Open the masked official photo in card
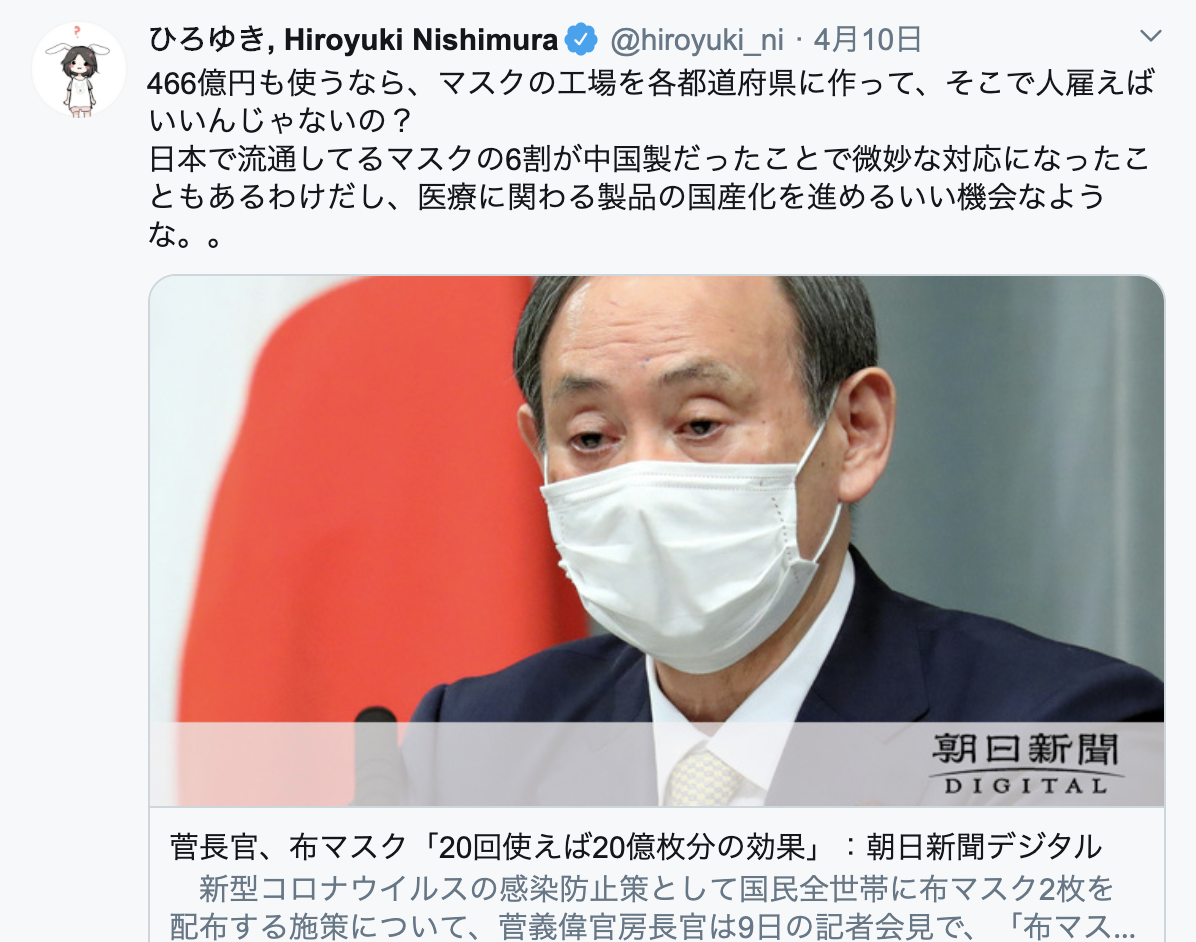The width and height of the screenshot is (1196, 942). pyautogui.click(x=657, y=541)
